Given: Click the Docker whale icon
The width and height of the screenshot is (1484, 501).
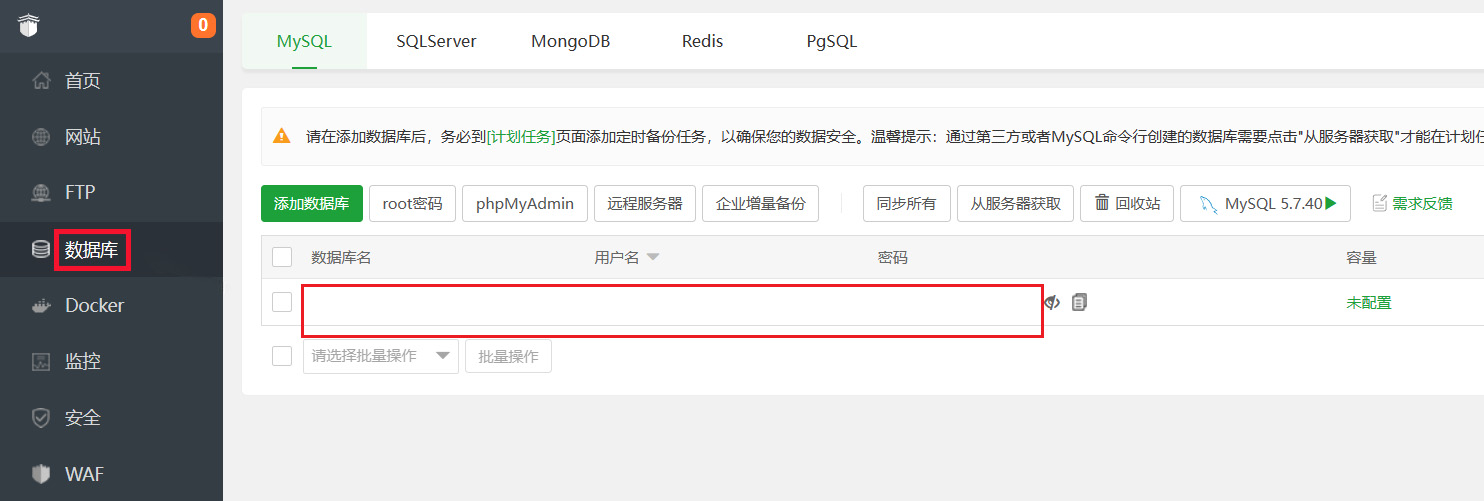Looking at the screenshot, I should coord(41,305).
